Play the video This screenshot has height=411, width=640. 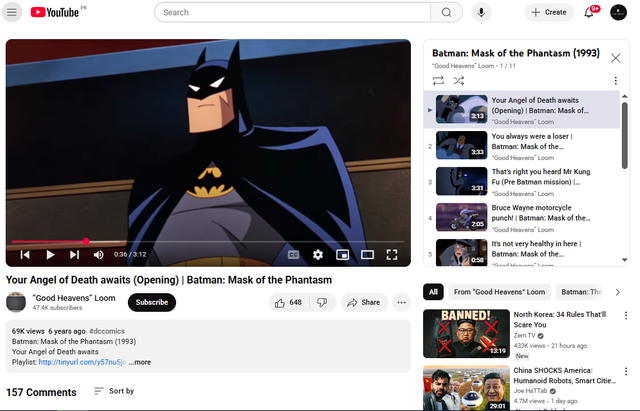pyautogui.click(x=50, y=255)
